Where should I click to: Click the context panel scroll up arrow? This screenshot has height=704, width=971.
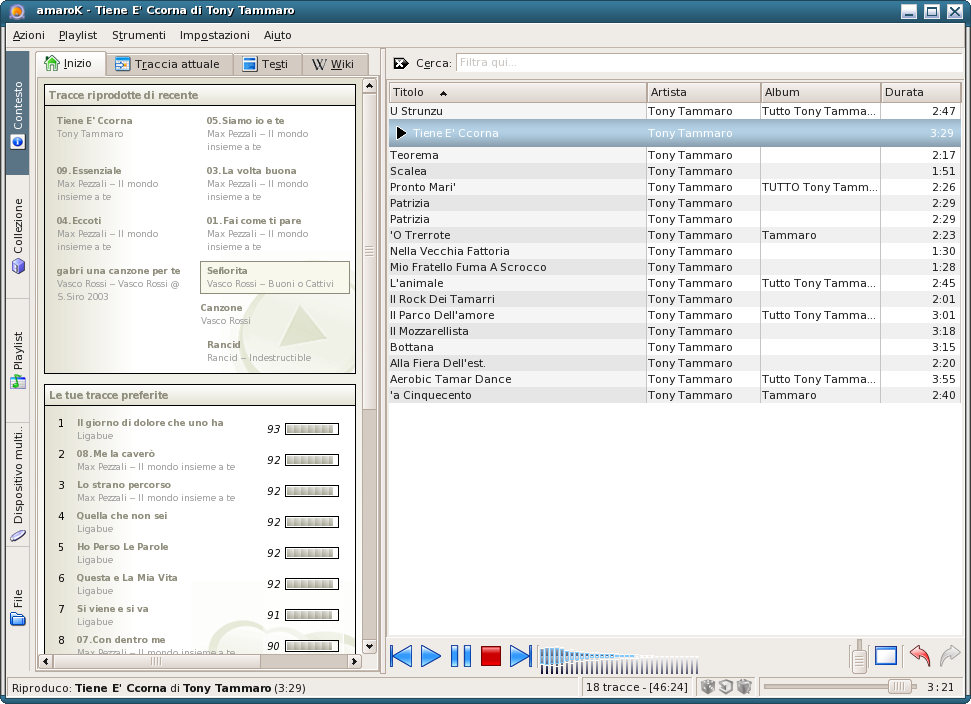(370, 85)
